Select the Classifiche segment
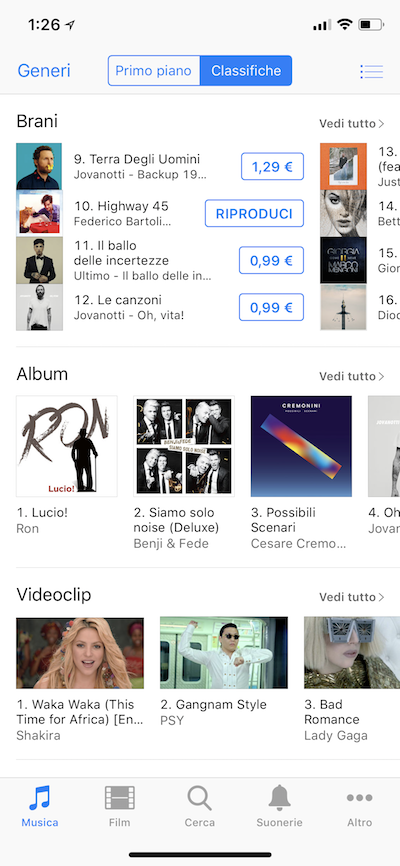This screenshot has height=866, width=400. tap(246, 71)
